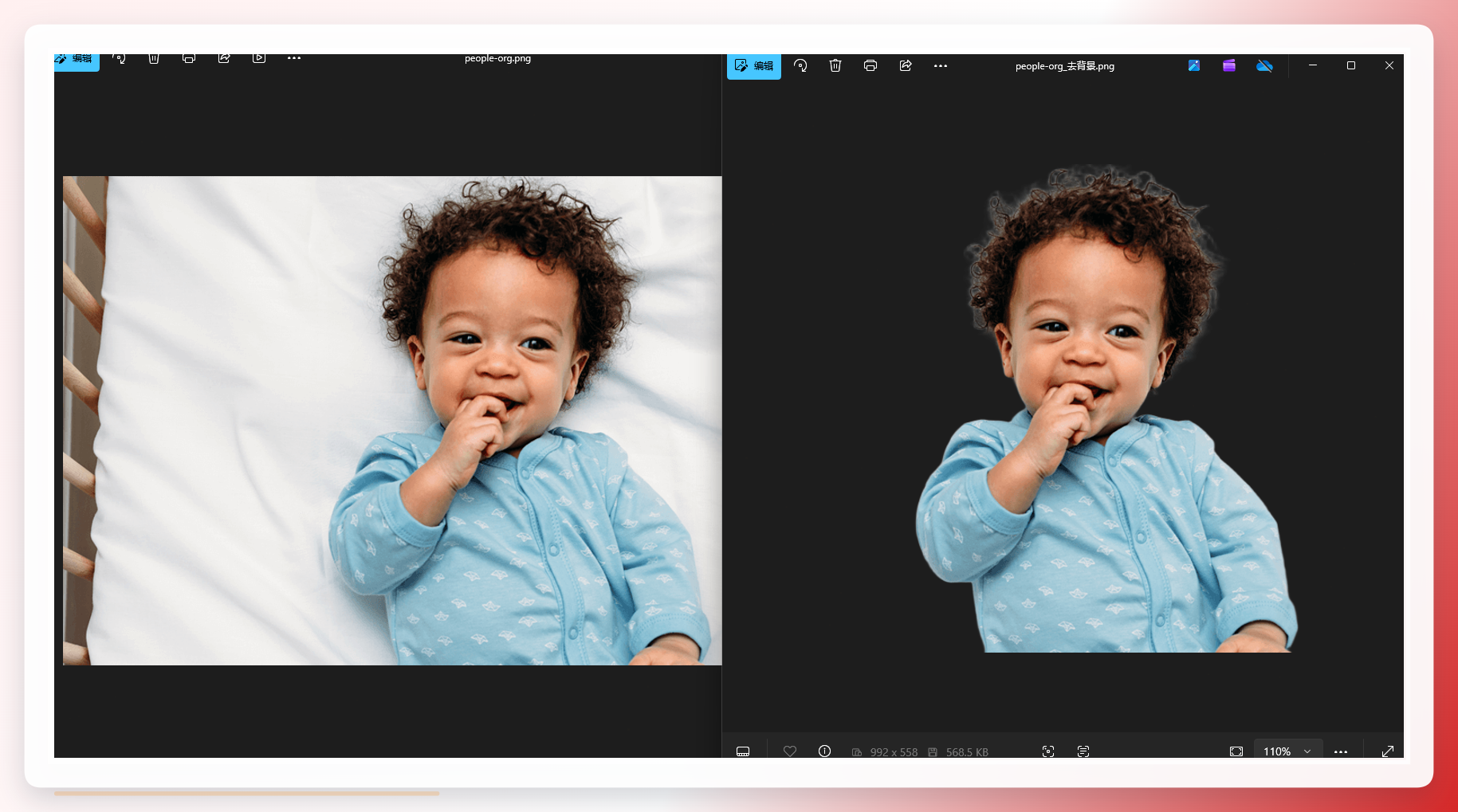Click the 568.5 KB file size text
This screenshot has width=1458, height=812.
(967, 752)
